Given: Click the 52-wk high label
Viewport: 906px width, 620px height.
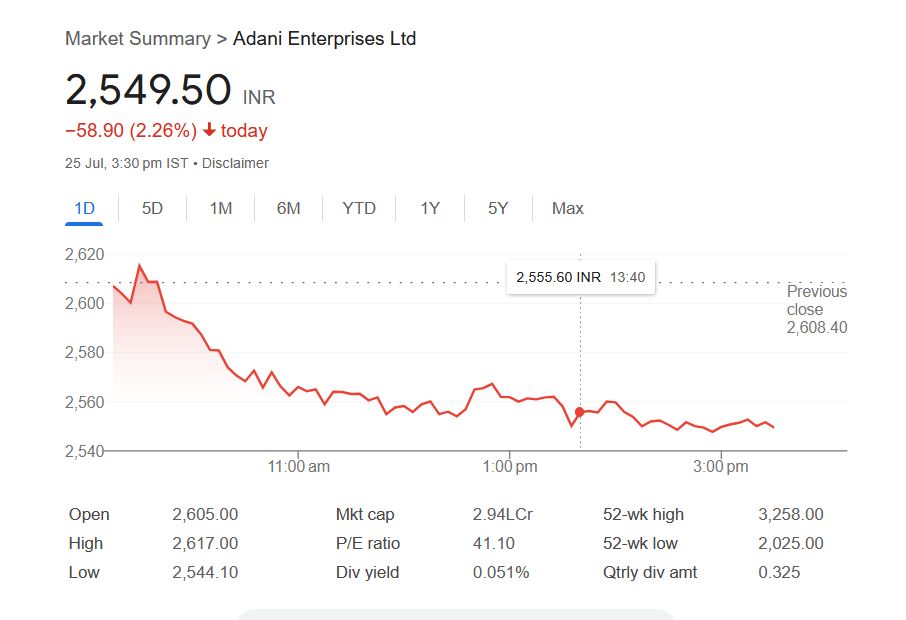Looking at the screenshot, I should [x=643, y=515].
